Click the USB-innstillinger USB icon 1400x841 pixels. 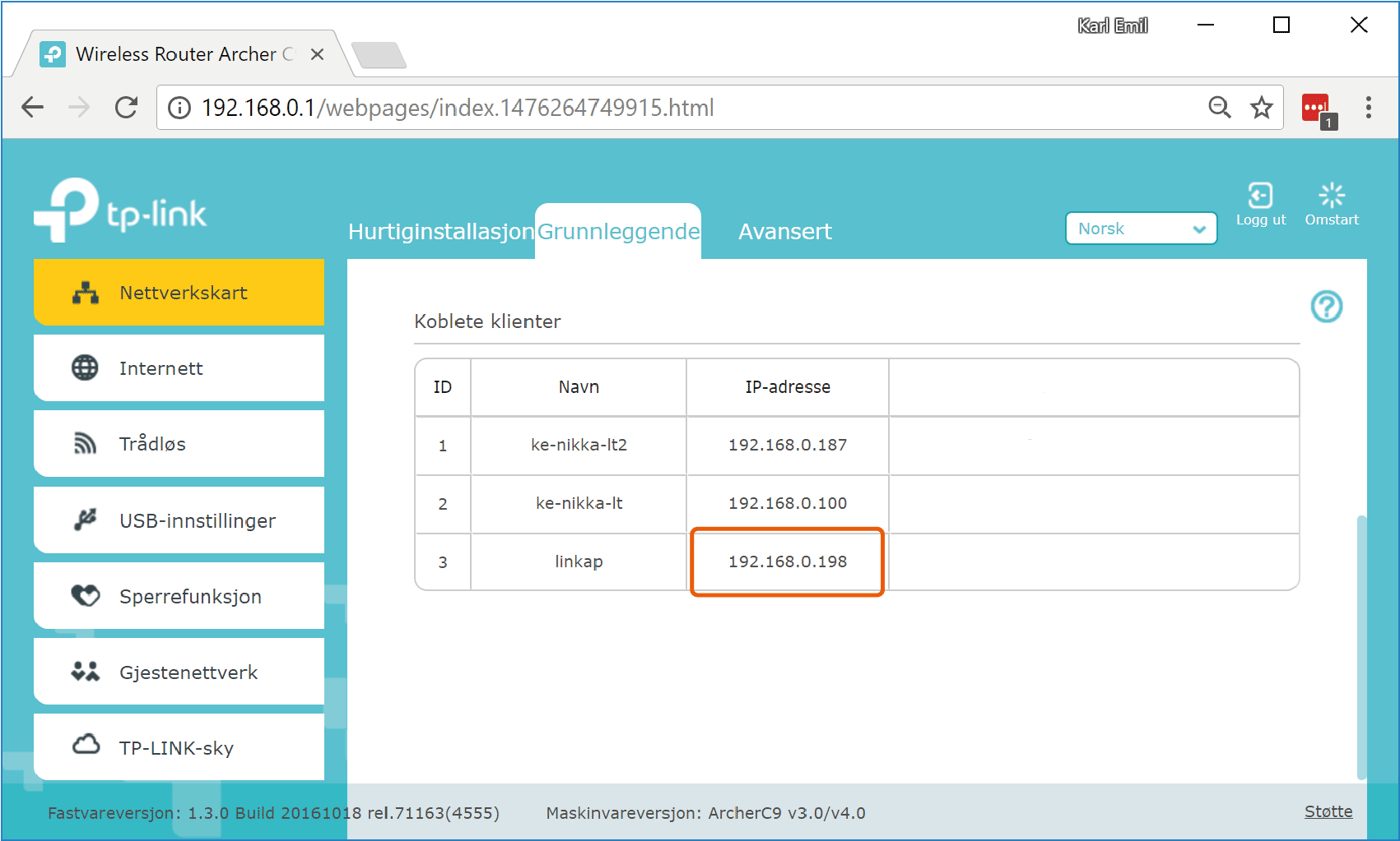(x=86, y=520)
